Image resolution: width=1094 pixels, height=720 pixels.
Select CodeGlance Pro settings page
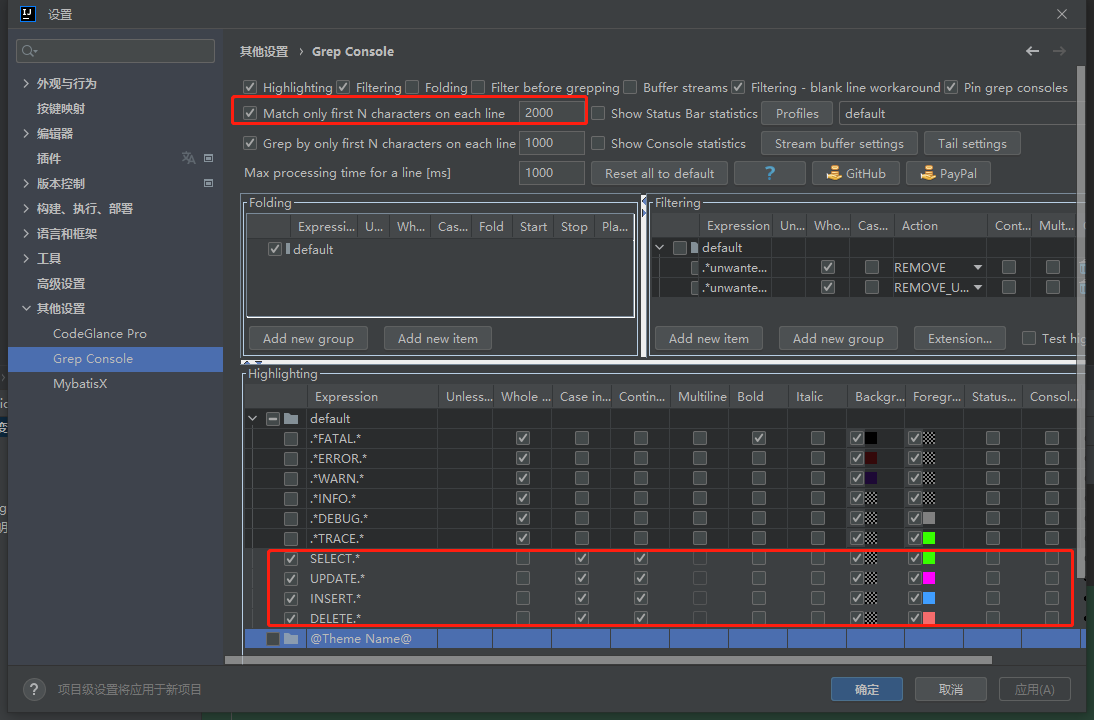(100, 333)
